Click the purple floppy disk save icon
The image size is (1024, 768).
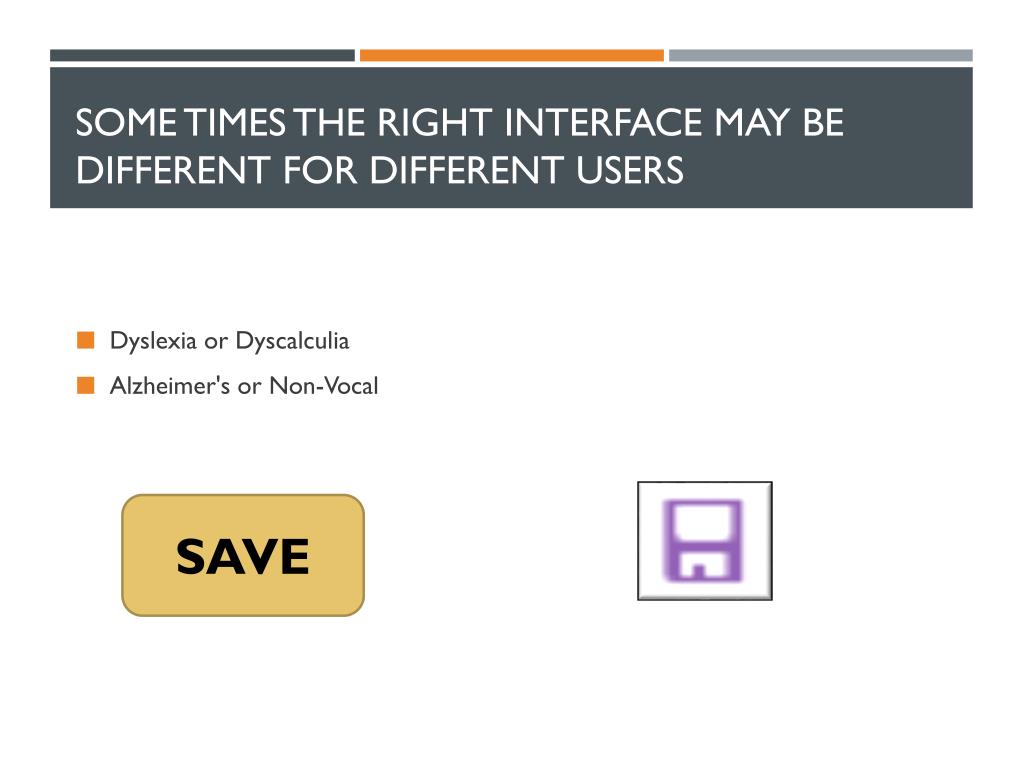tap(705, 541)
